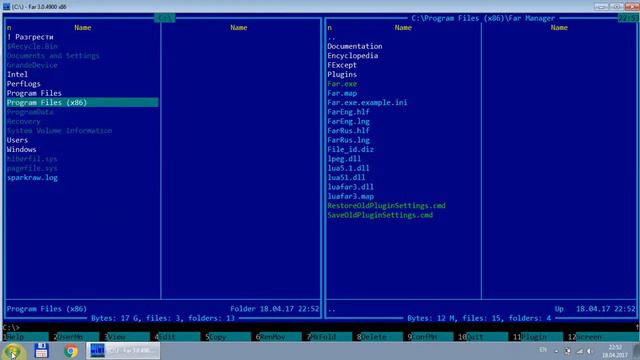The image size is (640, 360).
Task: Select the PerfLogs folder
Action: [24, 84]
